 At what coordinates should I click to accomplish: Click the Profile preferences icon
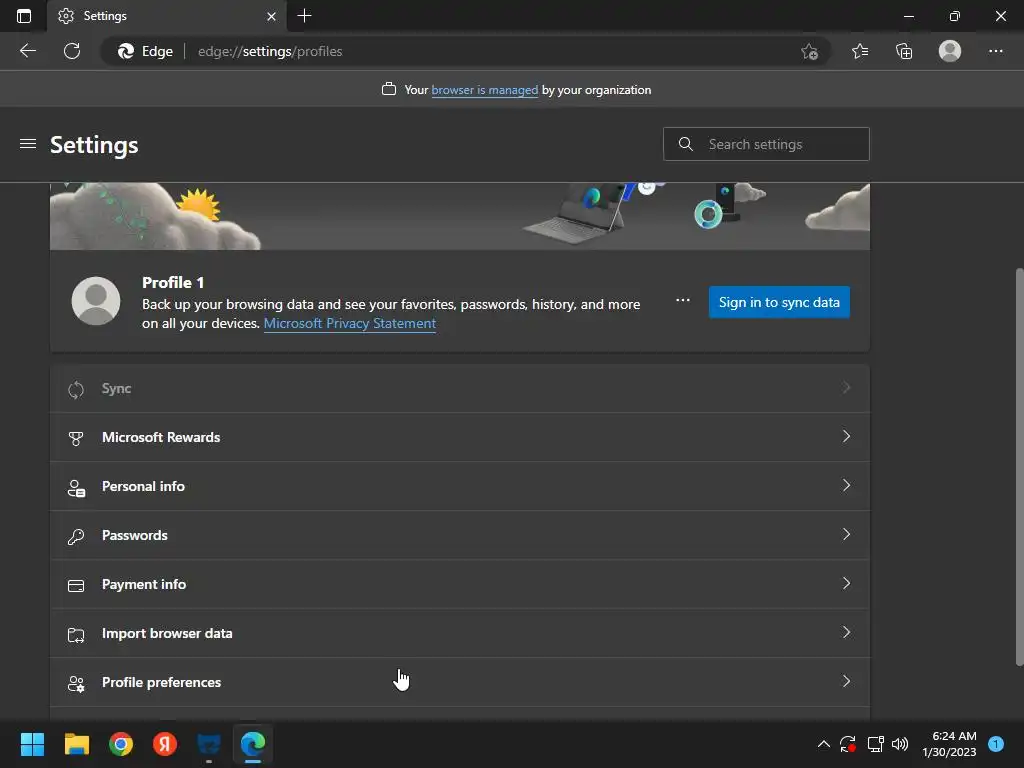coord(76,684)
